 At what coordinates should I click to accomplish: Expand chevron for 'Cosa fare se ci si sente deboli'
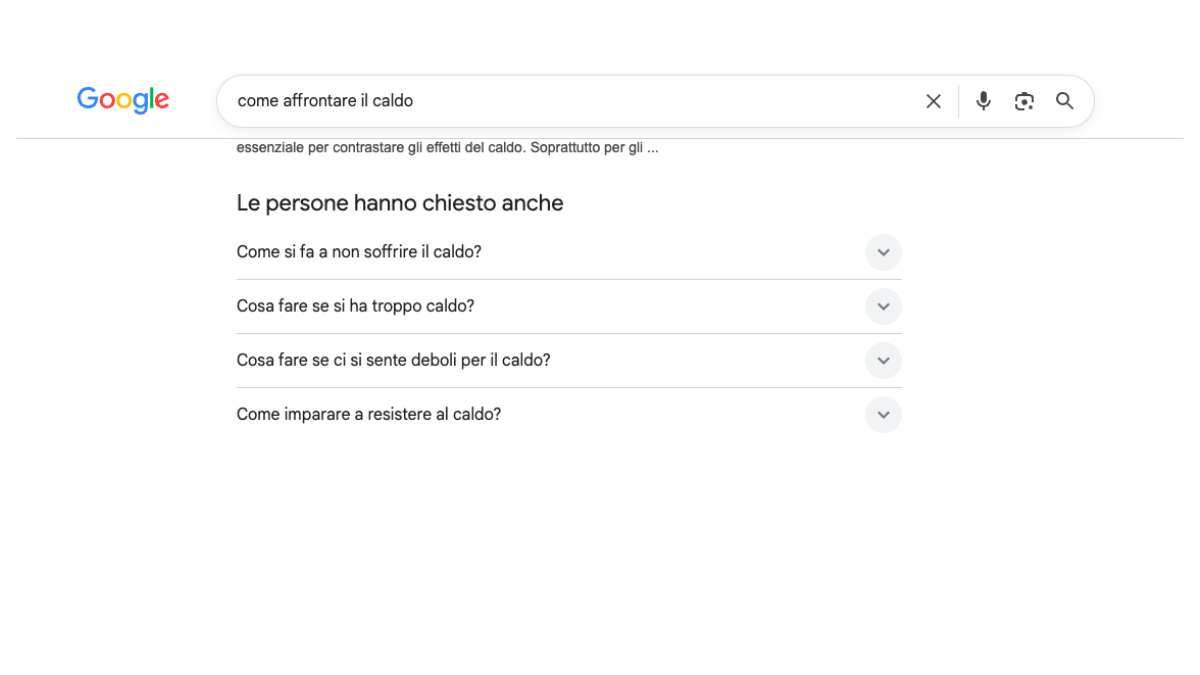tap(883, 360)
